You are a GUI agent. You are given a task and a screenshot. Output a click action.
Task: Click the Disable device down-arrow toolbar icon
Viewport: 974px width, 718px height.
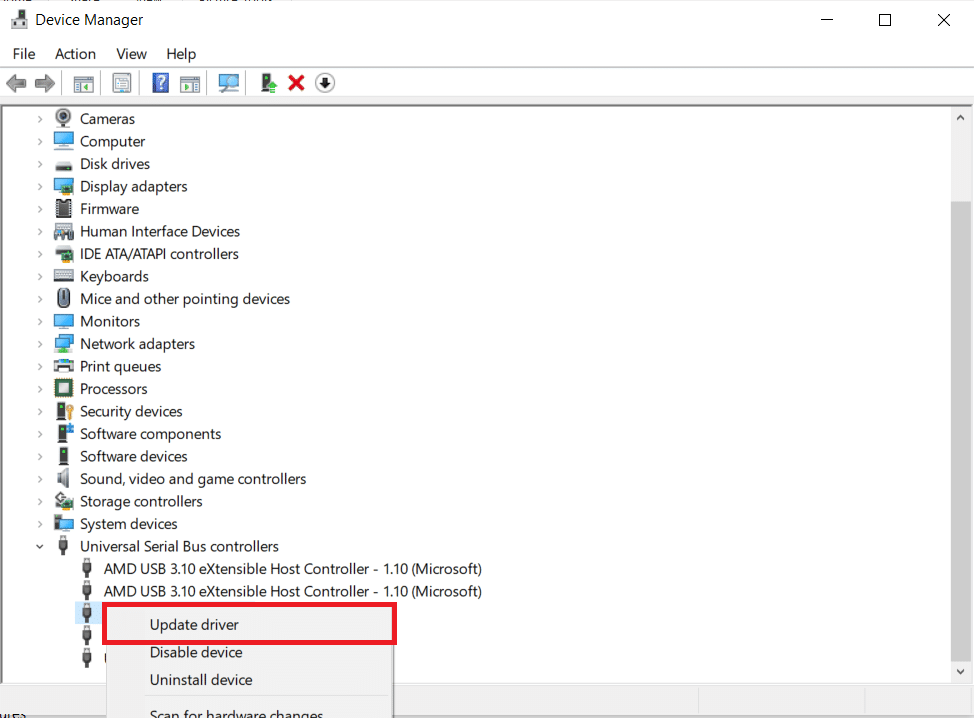(325, 82)
